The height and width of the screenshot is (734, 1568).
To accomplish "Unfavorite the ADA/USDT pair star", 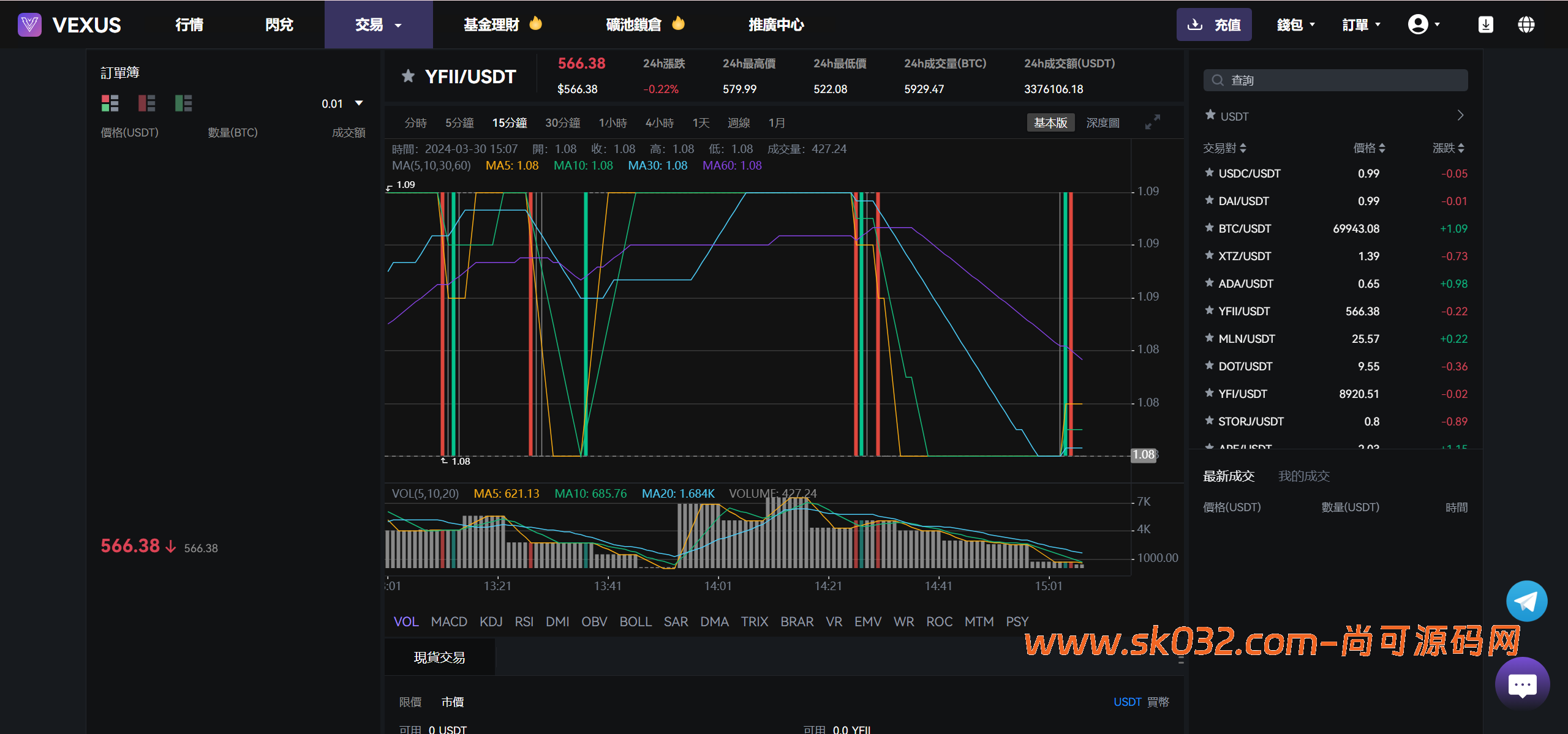I will (1209, 283).
